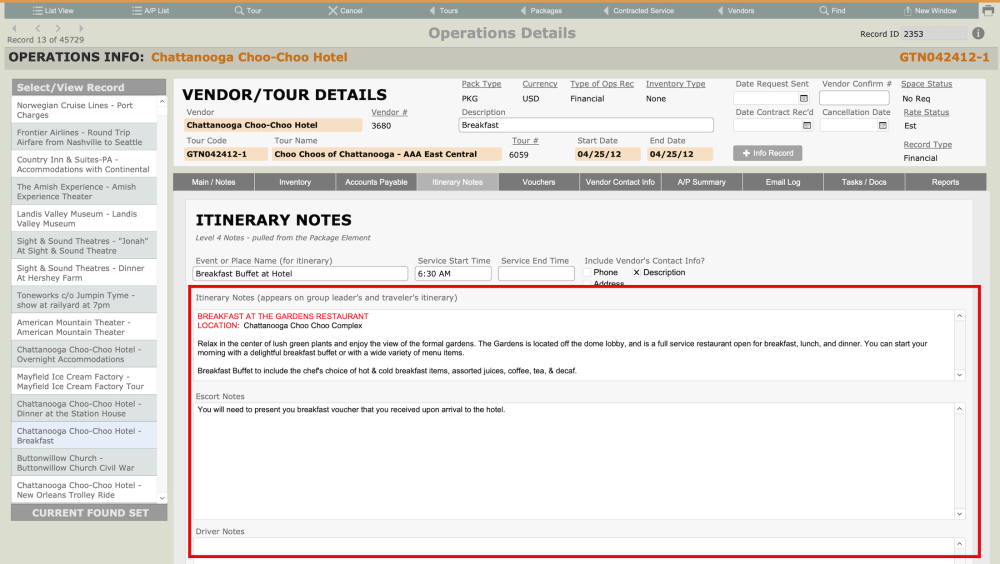Jump to last record arrow
Viewport: 1000px width, 564px height.
[81, 28]
